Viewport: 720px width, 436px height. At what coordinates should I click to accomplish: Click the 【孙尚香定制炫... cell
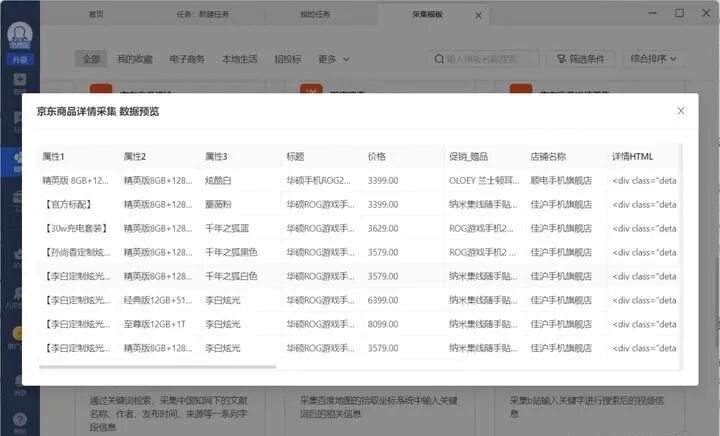click(x=77, y=252)
